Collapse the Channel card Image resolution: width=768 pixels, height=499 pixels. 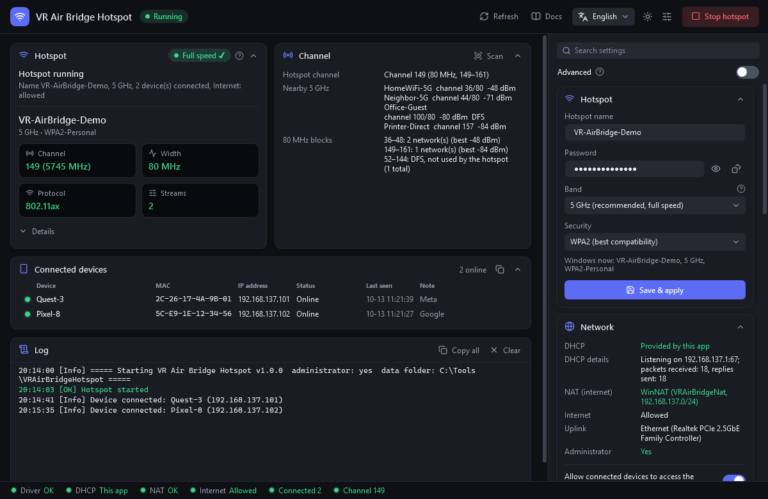[x=518, y=56]
